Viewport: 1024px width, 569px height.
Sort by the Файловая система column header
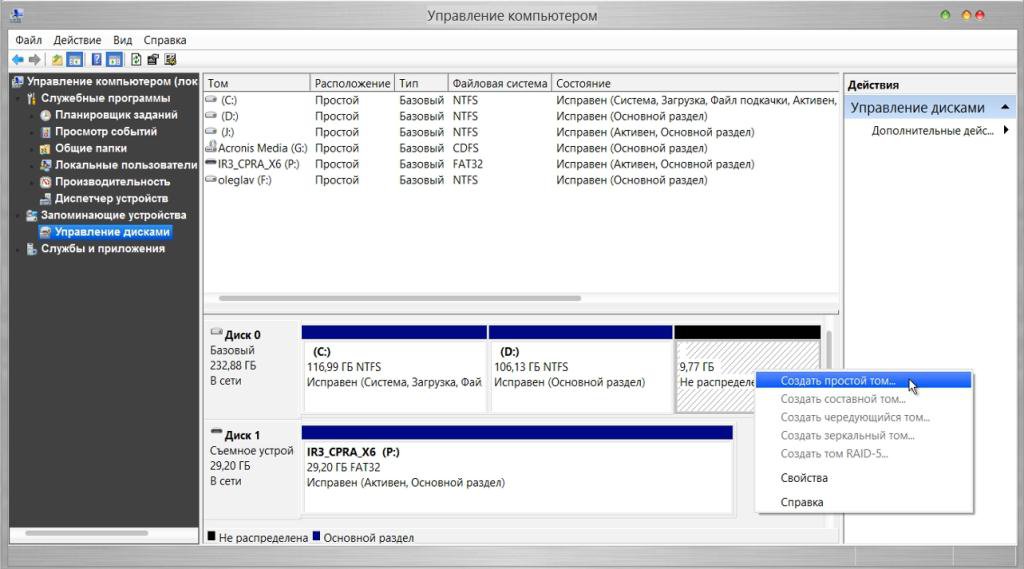pos(500,84)
